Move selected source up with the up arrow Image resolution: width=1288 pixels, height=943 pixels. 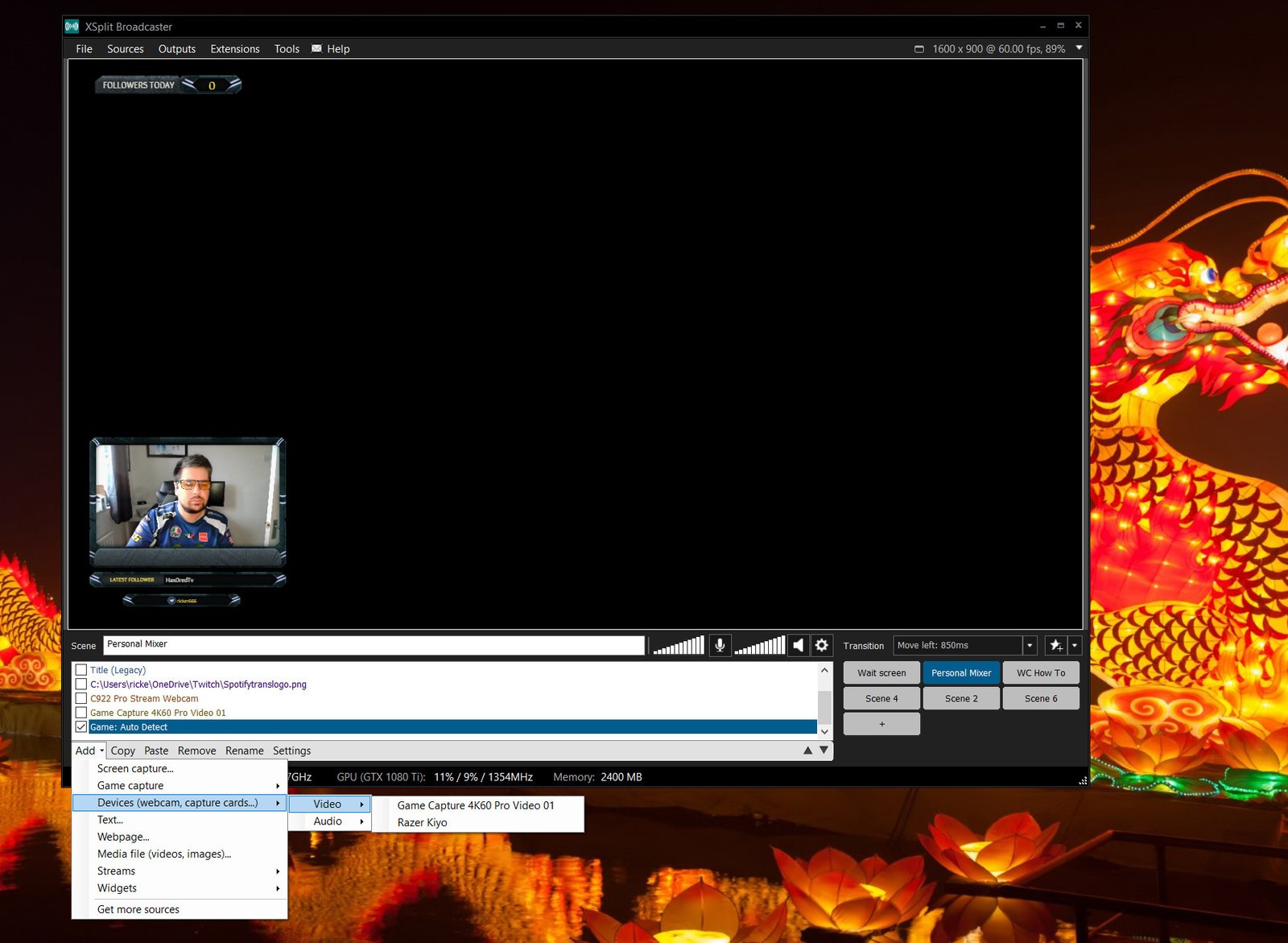point(807,750)
